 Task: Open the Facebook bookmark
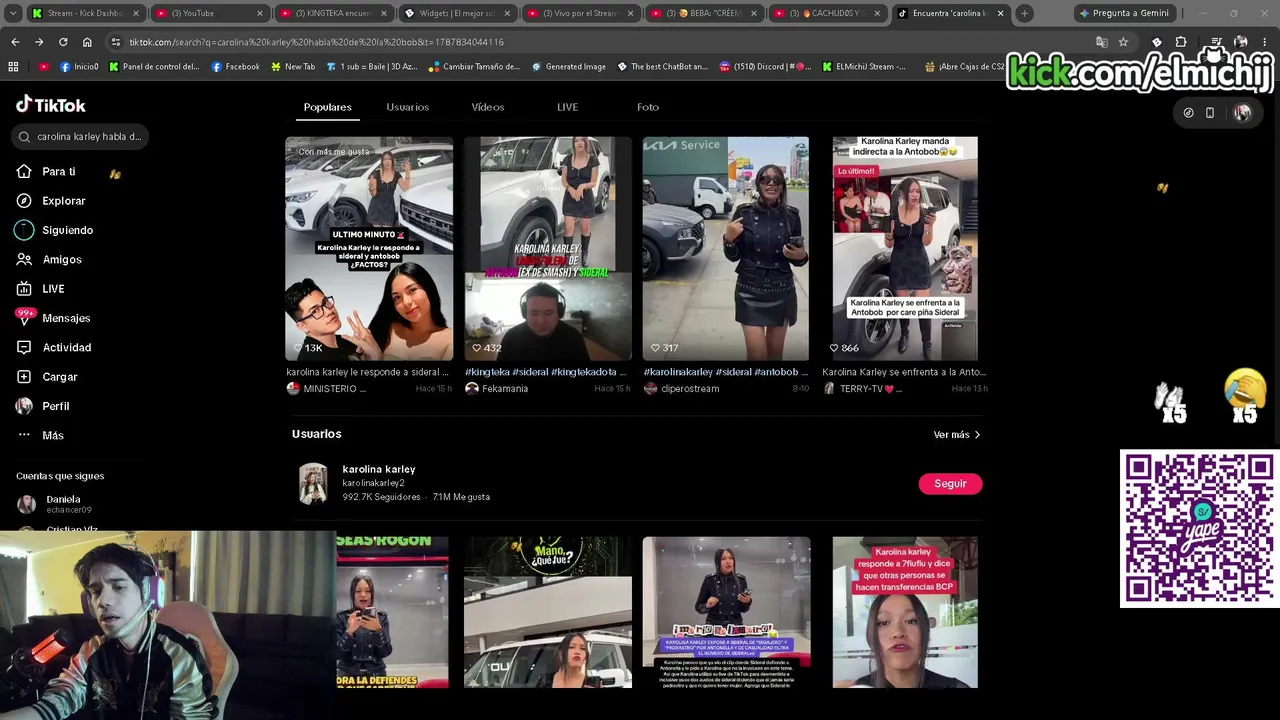tap(235, 67)
